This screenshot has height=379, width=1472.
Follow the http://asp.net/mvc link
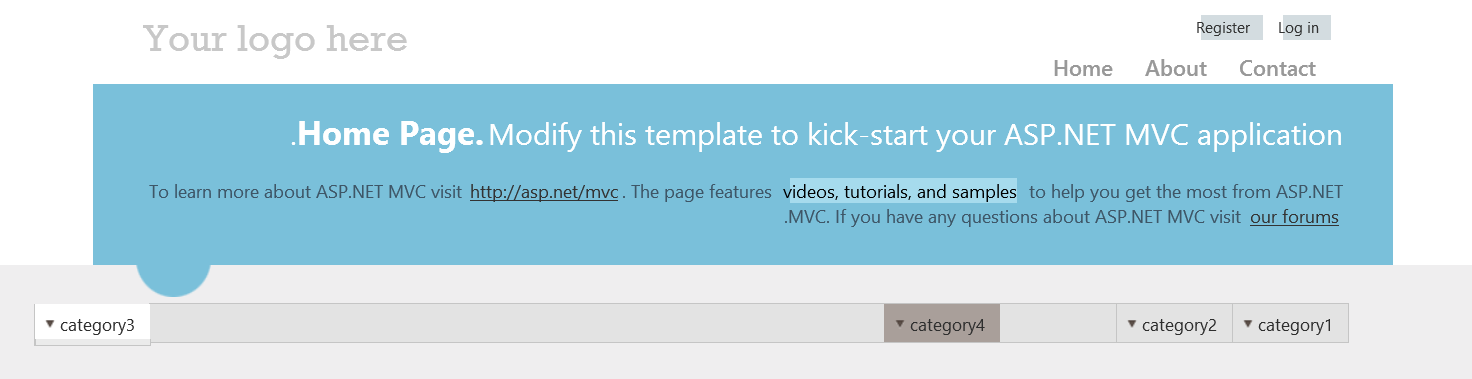[544, 192]
